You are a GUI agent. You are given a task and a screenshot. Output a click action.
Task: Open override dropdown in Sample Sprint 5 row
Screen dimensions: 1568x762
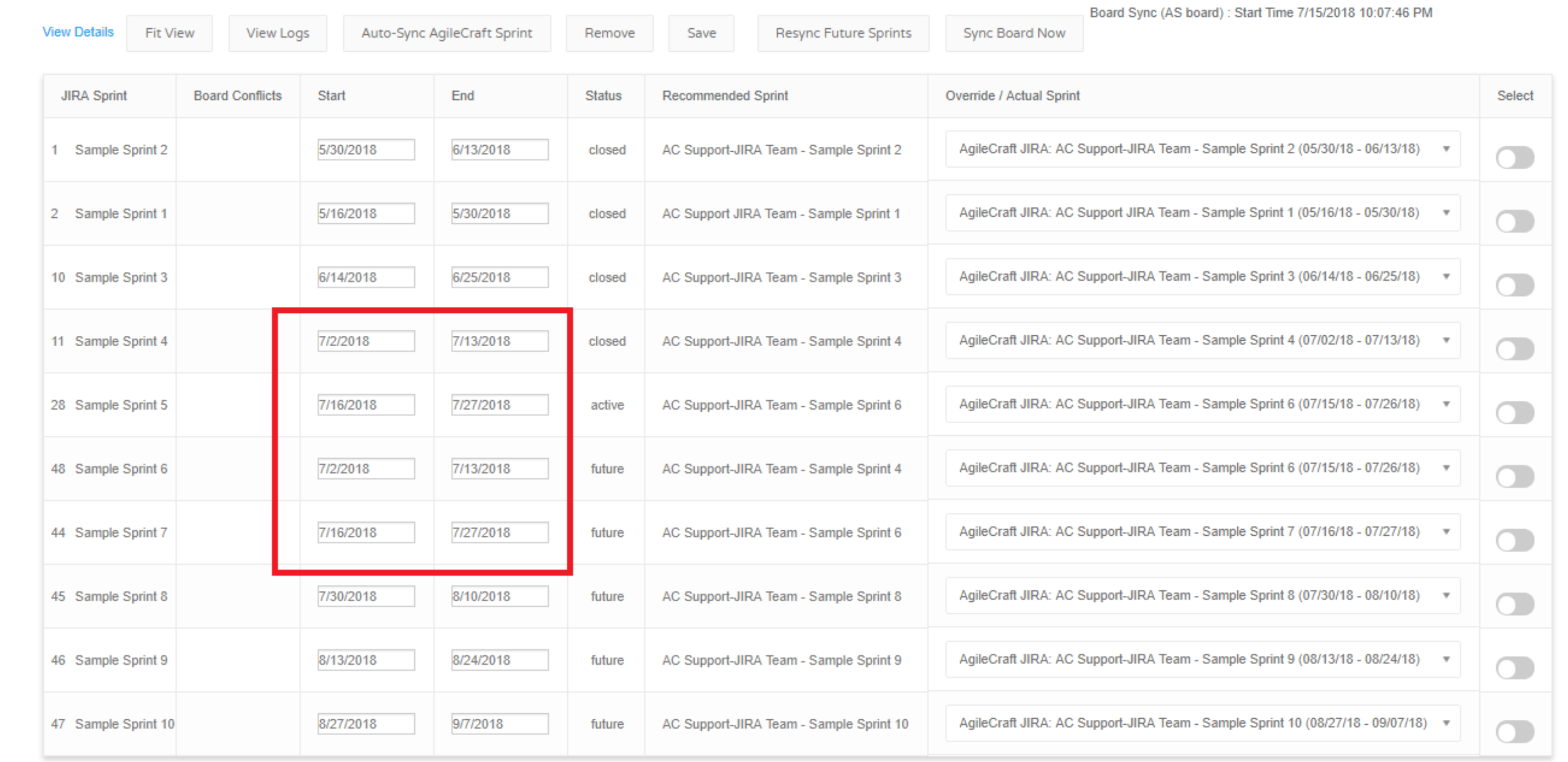tap(1203, 404)
